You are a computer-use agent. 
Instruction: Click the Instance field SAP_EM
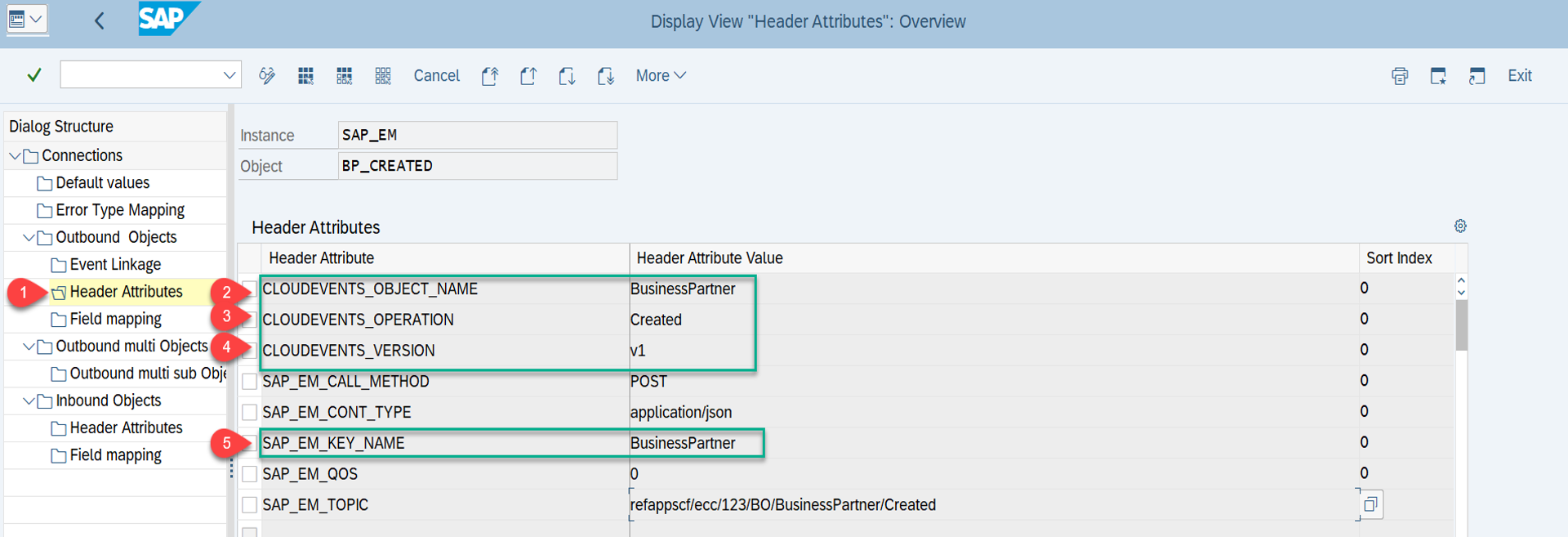pyautogui.click(x=478, y=135)
